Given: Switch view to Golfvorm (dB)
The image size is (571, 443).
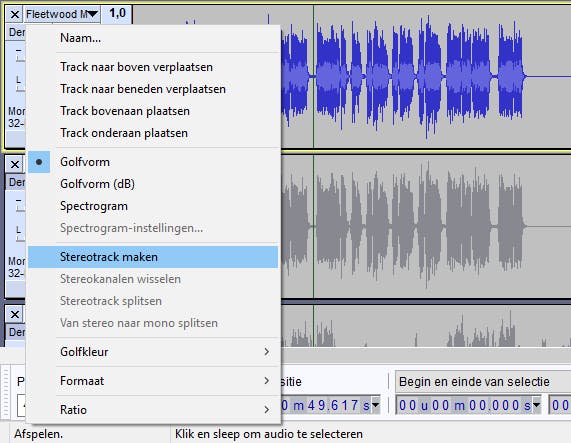Looking at the screenshot, I should 153,184.
